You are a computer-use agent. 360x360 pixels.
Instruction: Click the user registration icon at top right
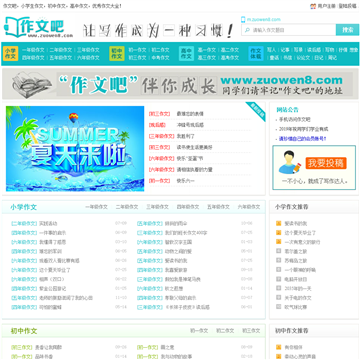pyautogui.click(x=313, y=6)
